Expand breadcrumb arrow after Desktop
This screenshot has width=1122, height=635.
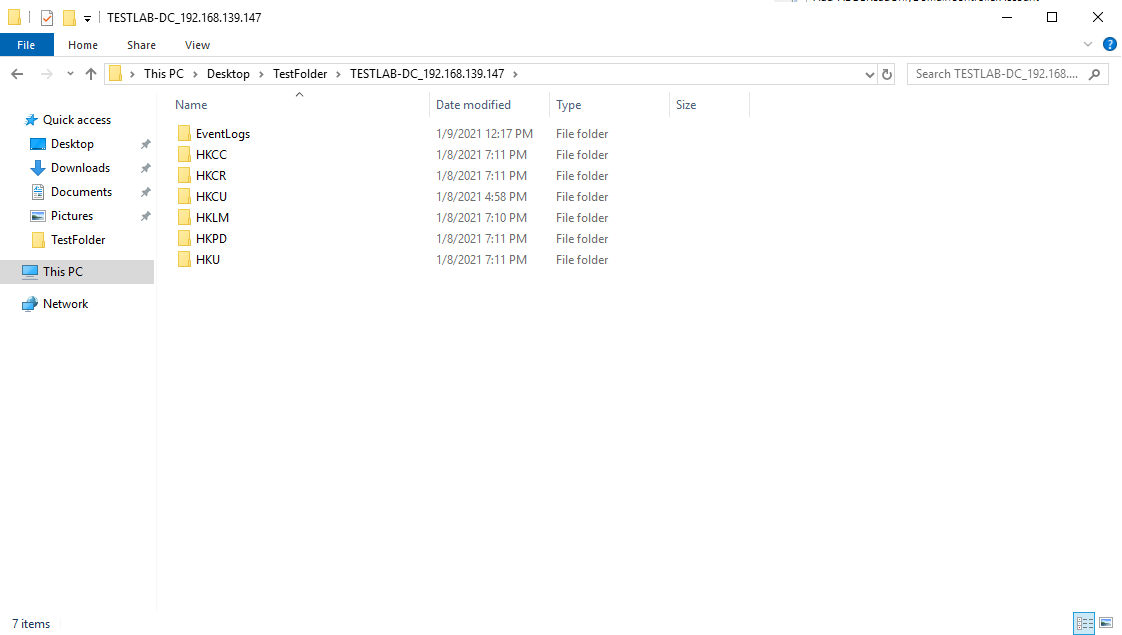260,74
